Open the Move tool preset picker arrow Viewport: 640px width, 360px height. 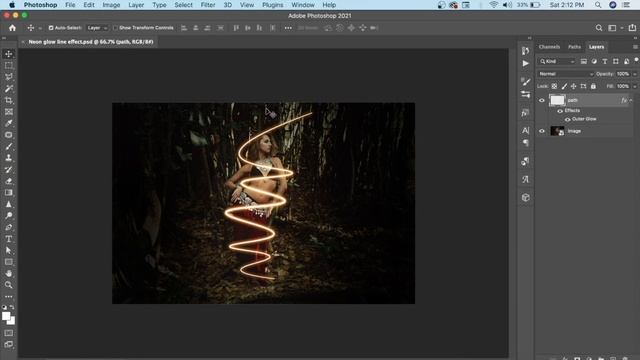click(x=40, y=28)
